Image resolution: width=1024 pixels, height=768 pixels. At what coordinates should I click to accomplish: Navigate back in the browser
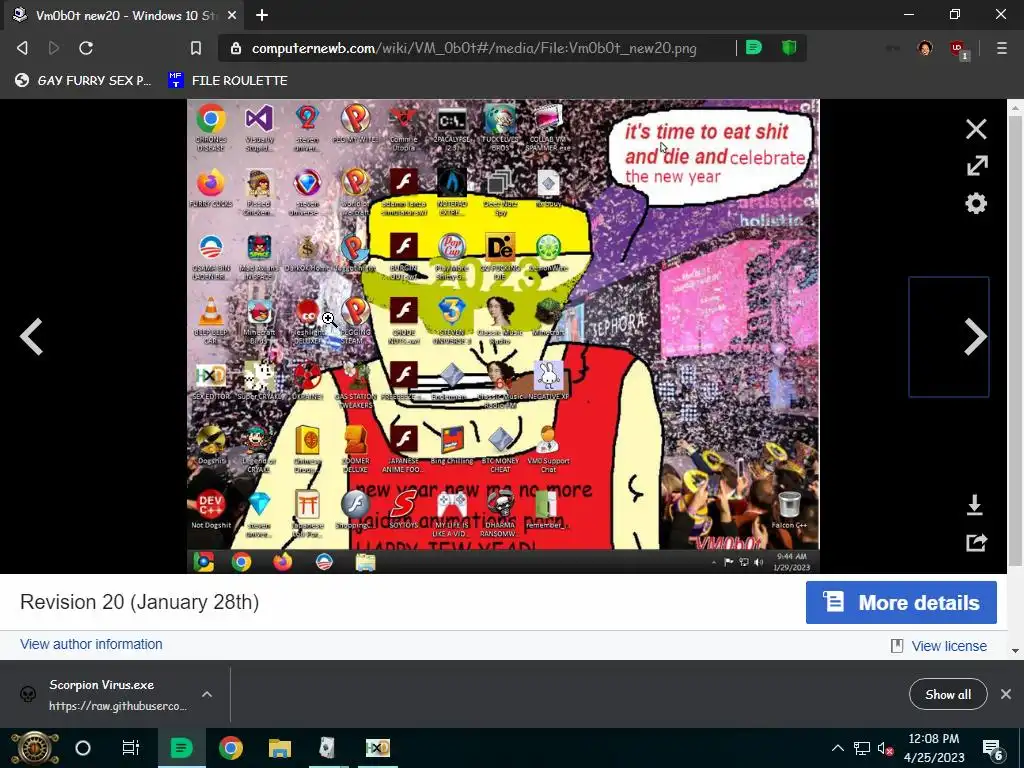22,48
